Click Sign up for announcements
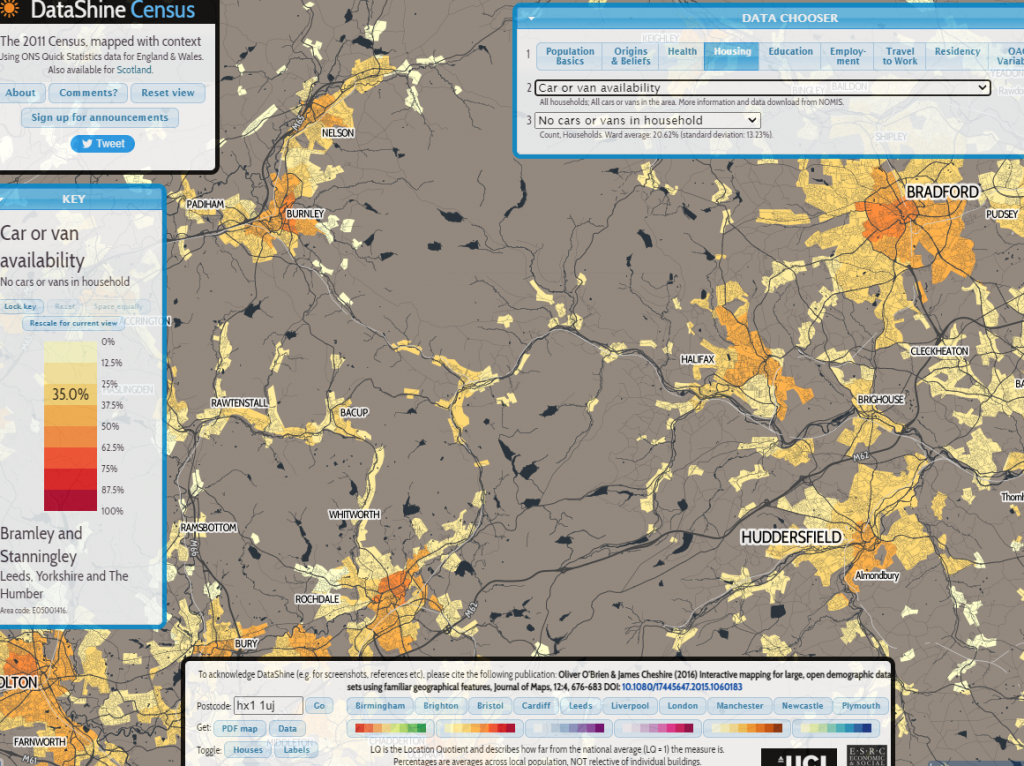1024x766 pixels. (99, 118)
